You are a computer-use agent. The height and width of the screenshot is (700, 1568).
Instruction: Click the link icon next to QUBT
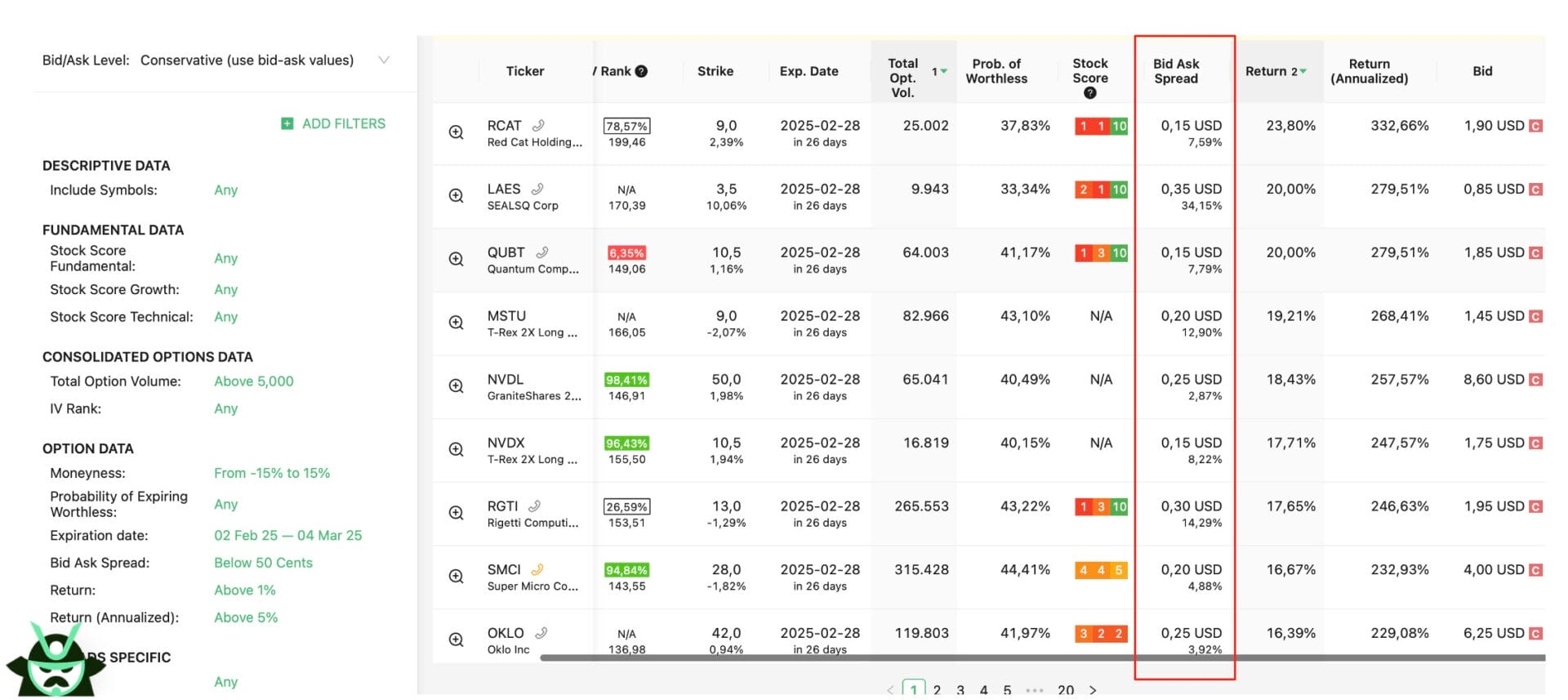[x=541, y=252]
